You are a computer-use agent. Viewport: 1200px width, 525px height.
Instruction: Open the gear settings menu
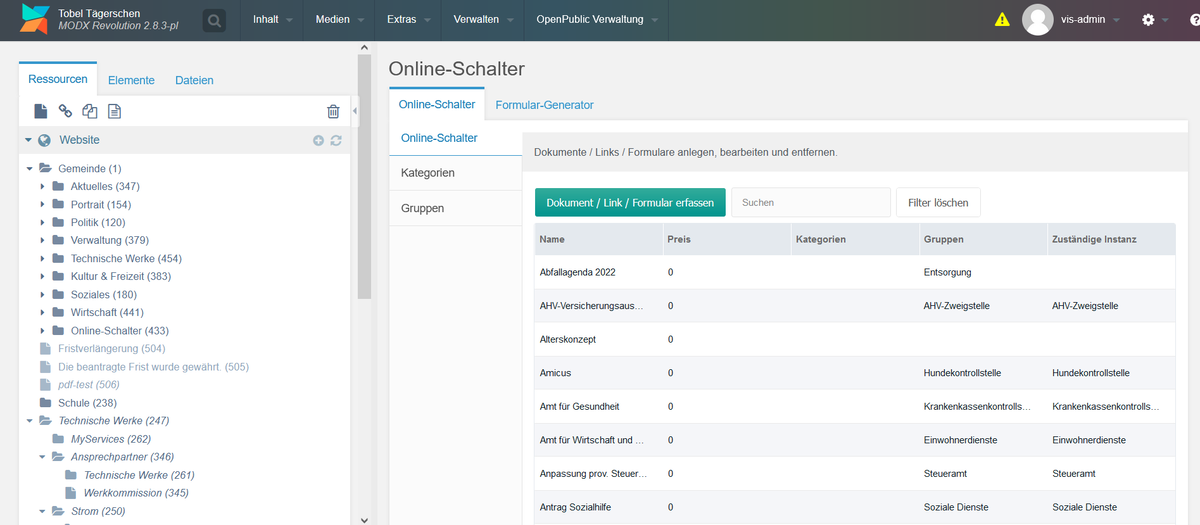coord(1148,20)
